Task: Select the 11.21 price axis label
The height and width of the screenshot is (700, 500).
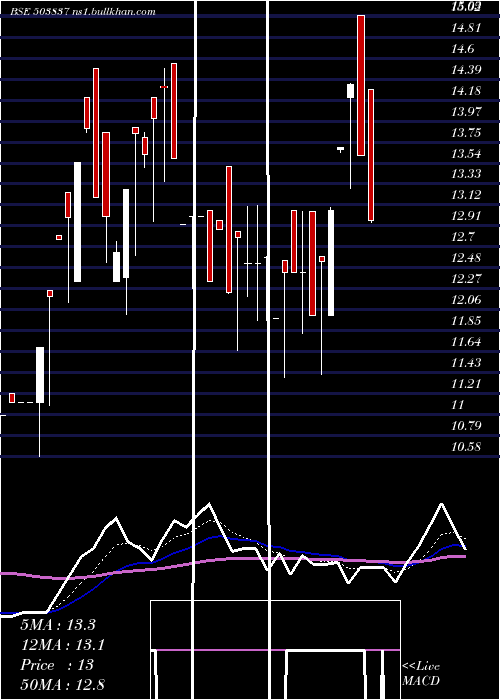Action: pos(466,383)
